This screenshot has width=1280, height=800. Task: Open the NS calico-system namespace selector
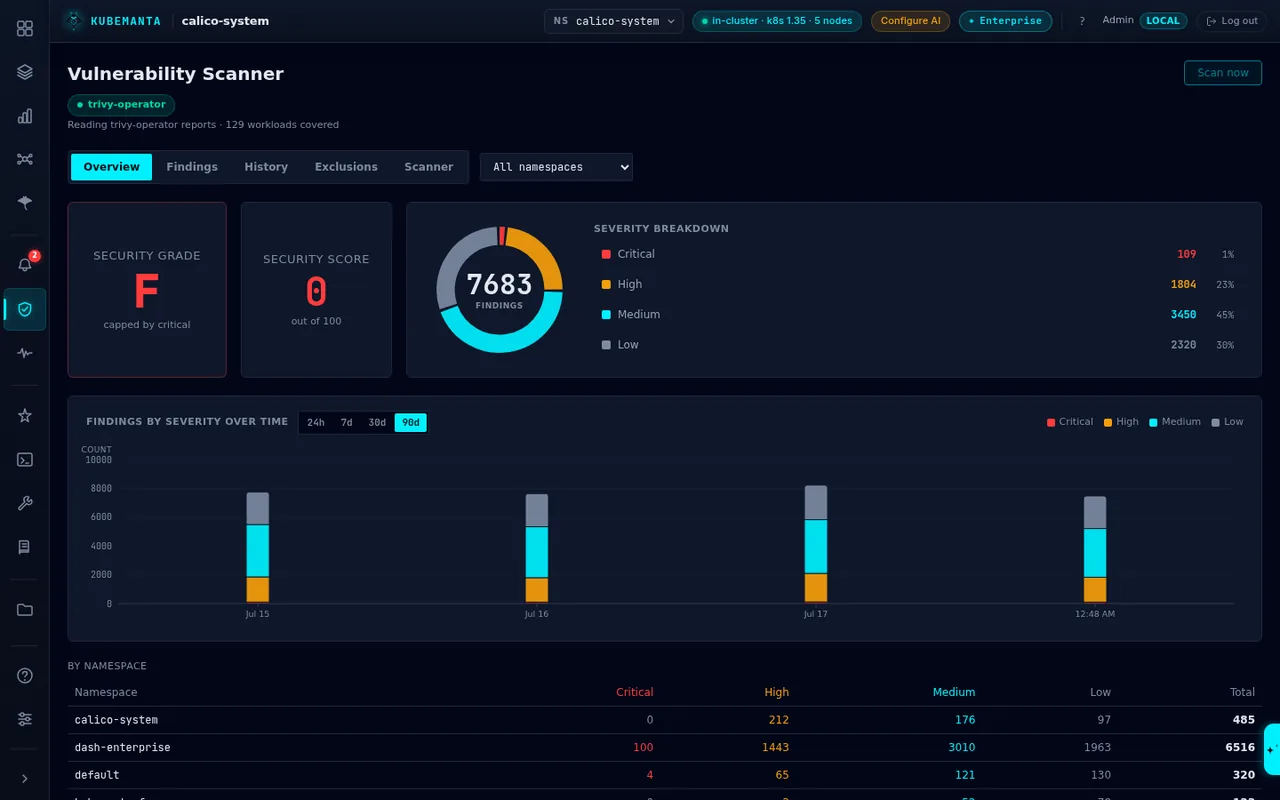point(613,21)
